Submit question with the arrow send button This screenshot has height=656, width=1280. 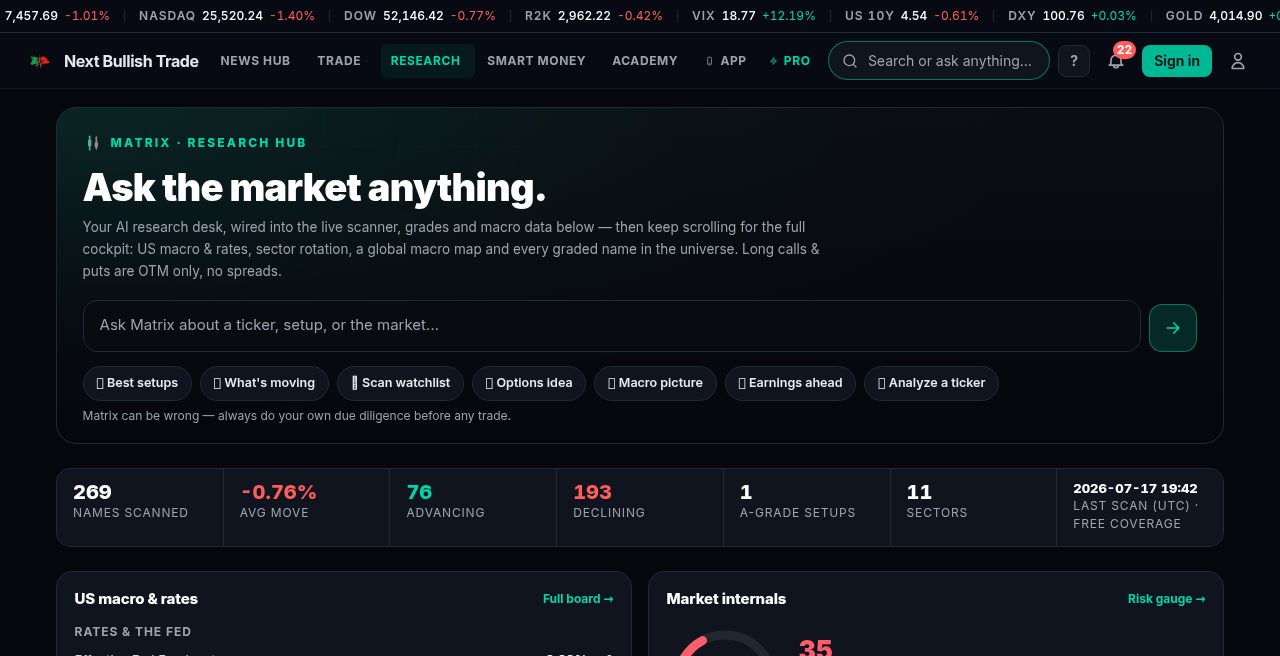point(1173,328)
